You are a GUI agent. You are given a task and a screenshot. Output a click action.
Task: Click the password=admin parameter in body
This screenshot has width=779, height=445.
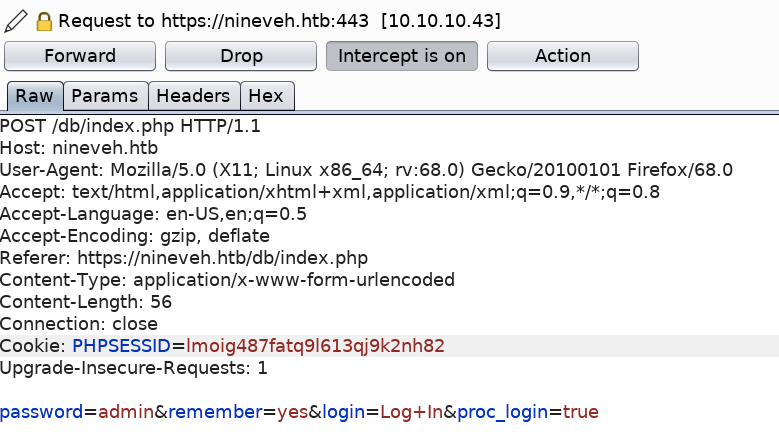(x=75, y=412)
